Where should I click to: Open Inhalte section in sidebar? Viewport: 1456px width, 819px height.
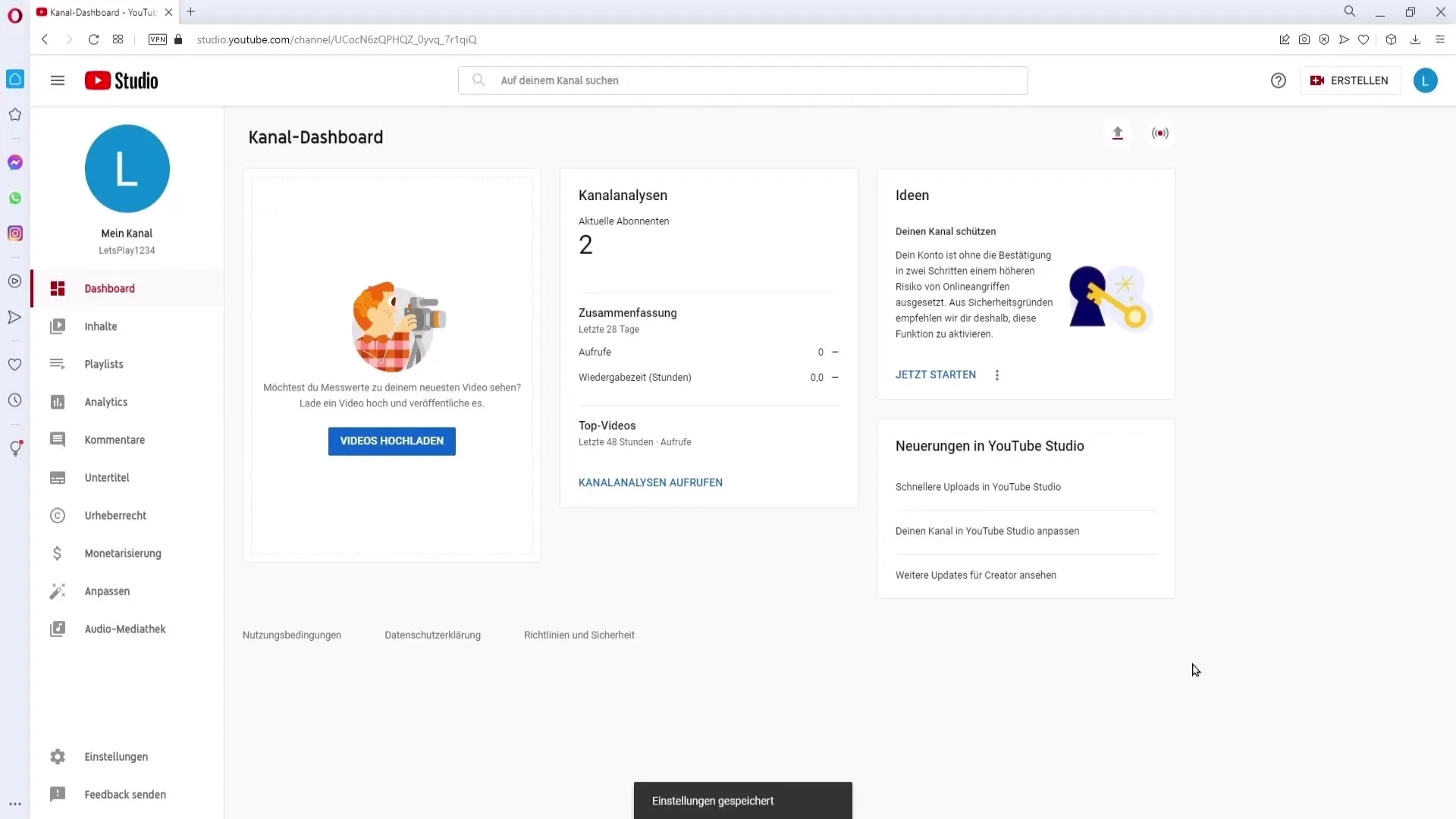pyautogui.click(x=99, y=325)
